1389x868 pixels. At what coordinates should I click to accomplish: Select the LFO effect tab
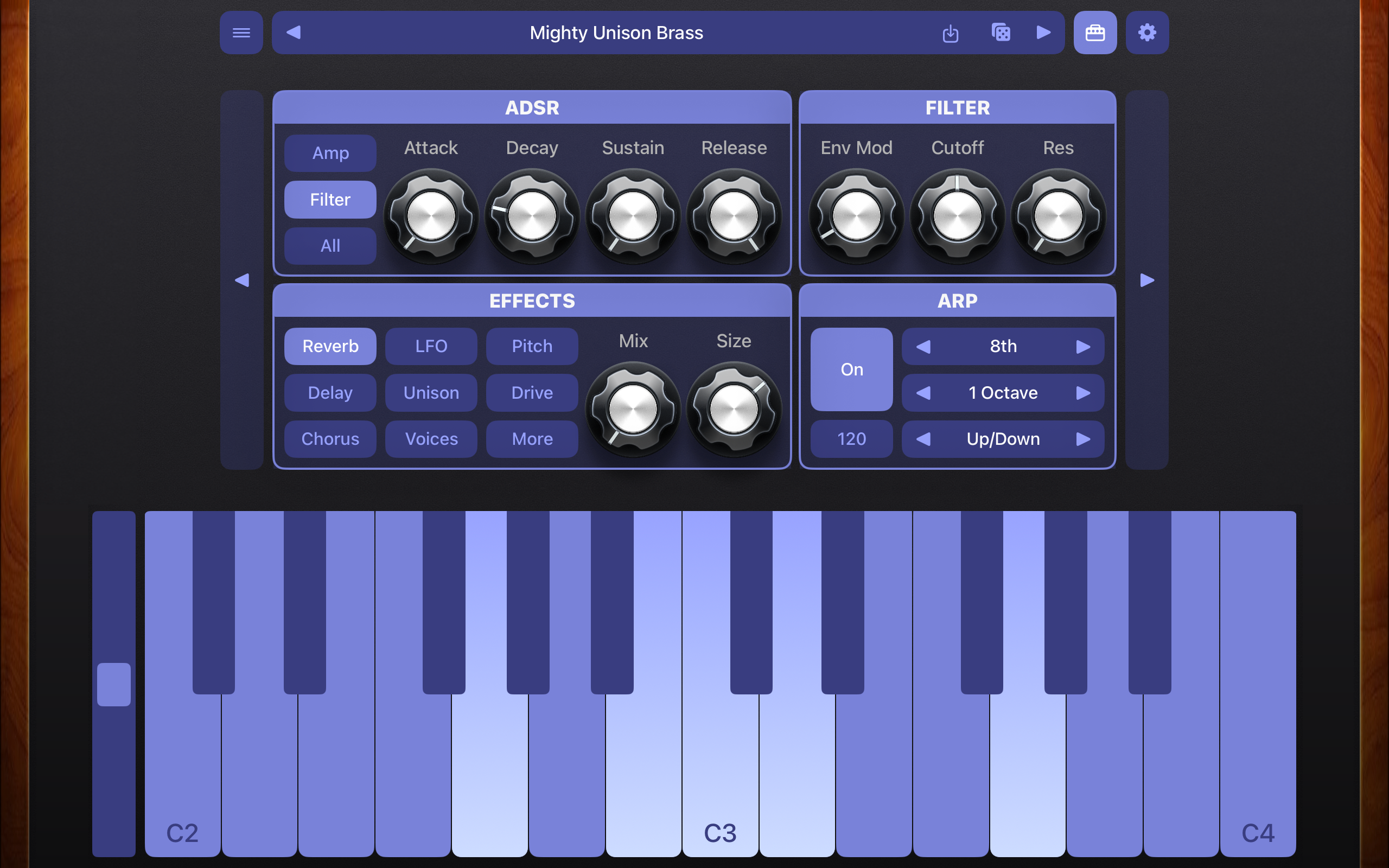pyautogui.click(x=431, y=346)
